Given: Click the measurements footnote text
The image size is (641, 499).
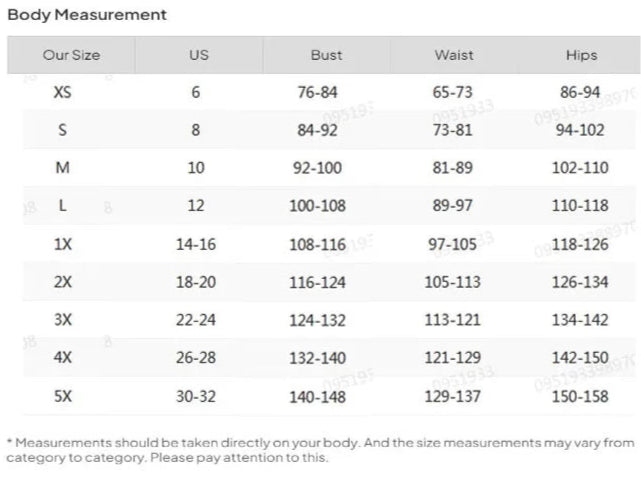Looking at the screenshot, I should (320, 450).
